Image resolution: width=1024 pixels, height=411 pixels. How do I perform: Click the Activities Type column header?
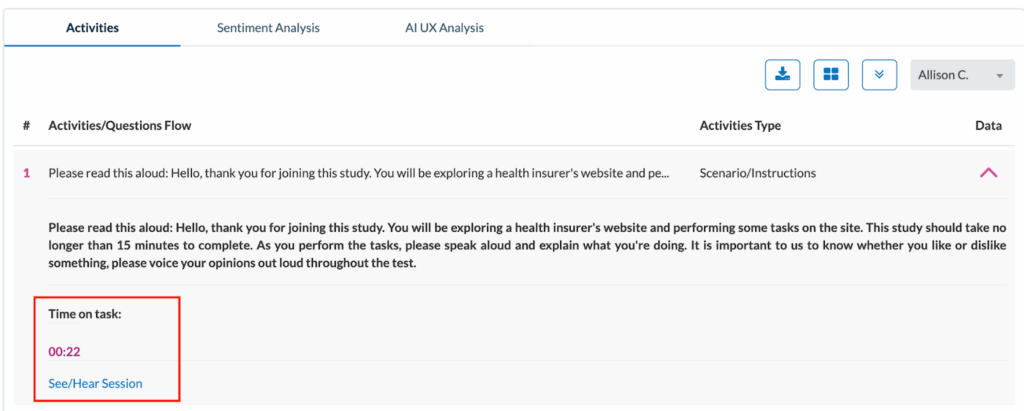[x=740, y=126]
